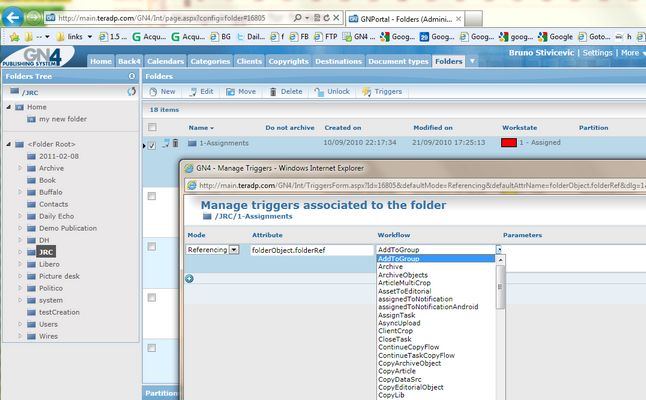This screenshot has width=646, height=400.
Task: Open the FB bookmark
Action: [299, 37]
